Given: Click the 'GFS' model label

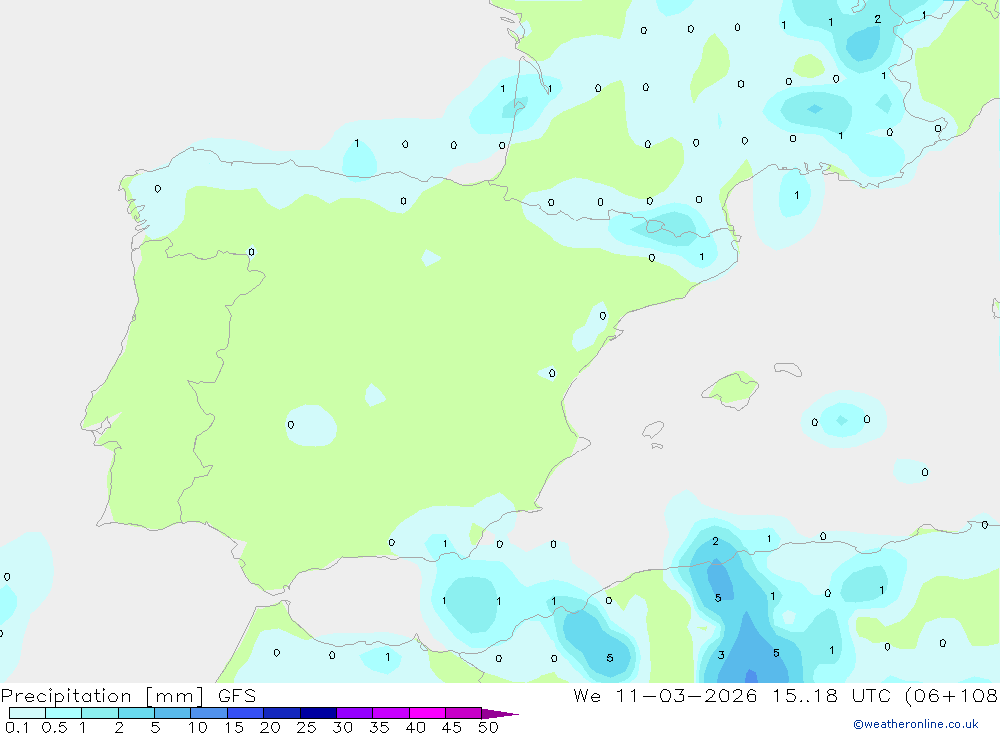Looking at the screenshot, I should 237,696.
